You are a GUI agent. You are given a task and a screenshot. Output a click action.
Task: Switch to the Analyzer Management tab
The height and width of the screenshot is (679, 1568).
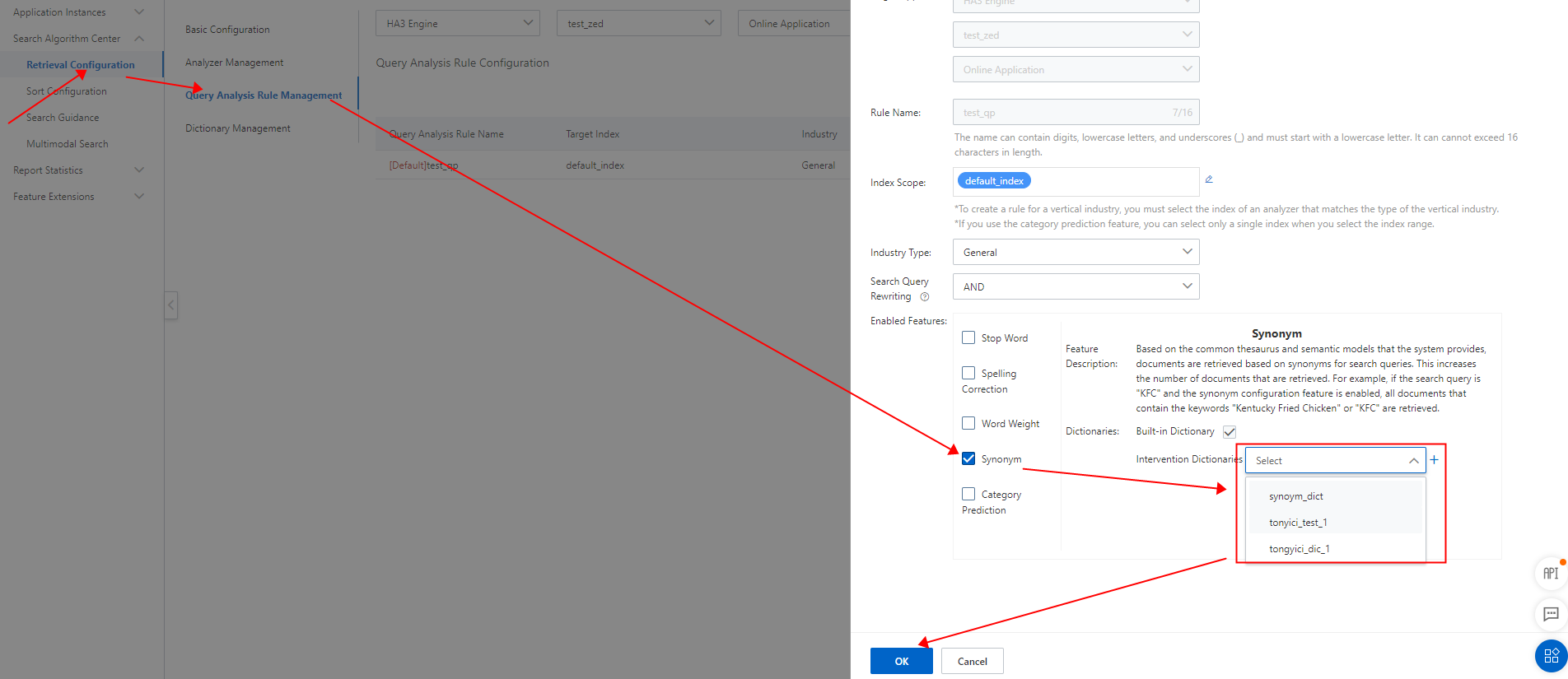click(234, 63)
